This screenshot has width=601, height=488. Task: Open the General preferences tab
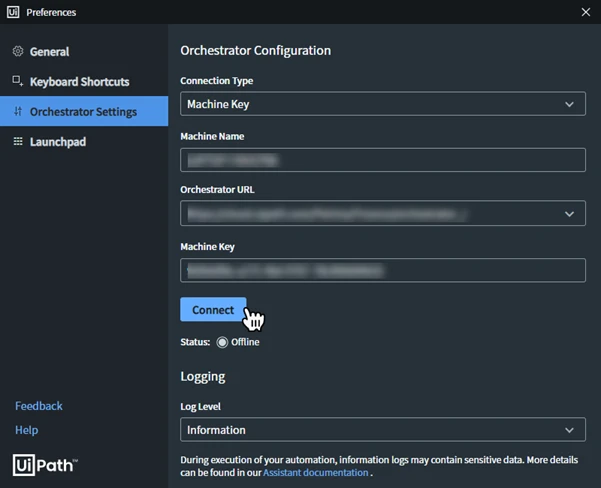pyautogui.click(x=84, y=51)
